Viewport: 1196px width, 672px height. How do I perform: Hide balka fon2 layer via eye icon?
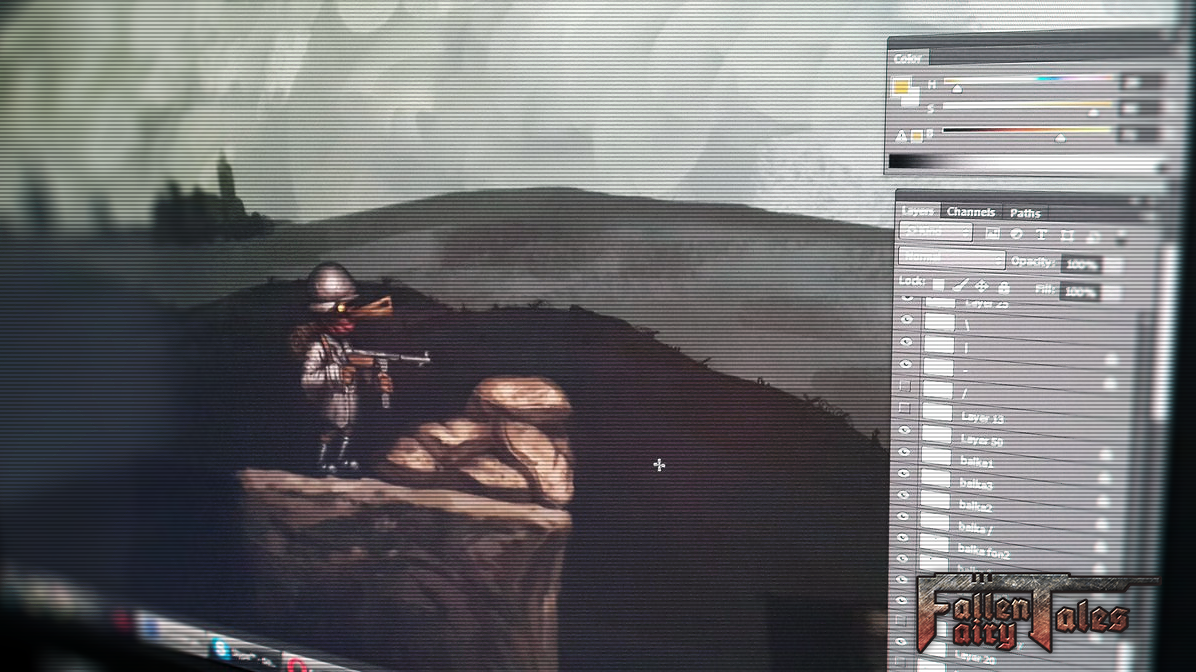(902, 537)
